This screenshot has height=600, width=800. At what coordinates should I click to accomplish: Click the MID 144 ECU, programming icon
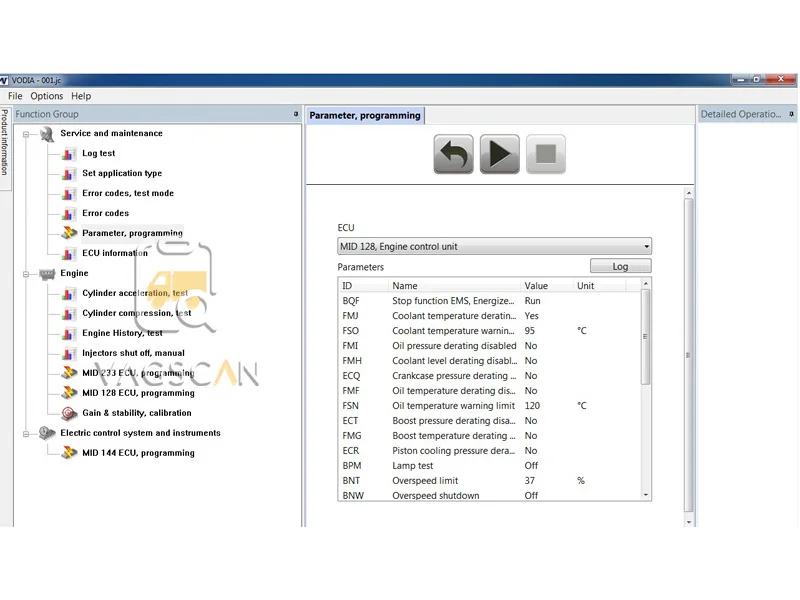coord(69,453)
